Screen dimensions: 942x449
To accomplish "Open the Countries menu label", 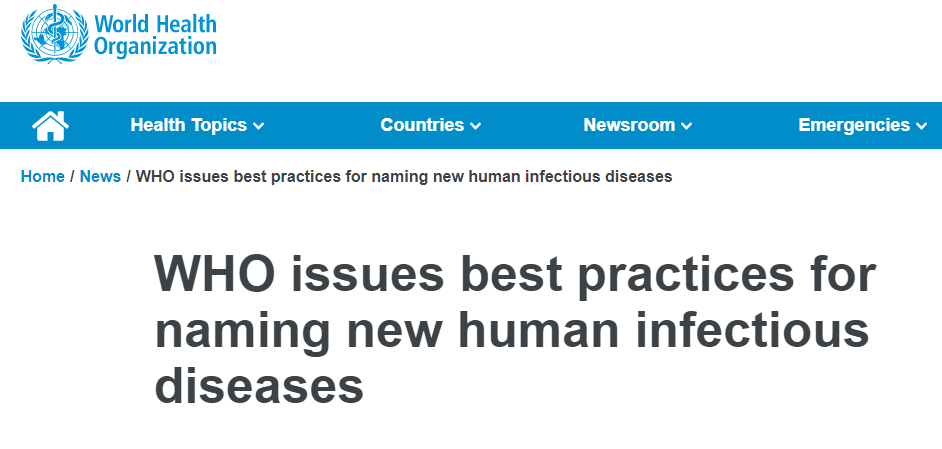I will (422, 125).
